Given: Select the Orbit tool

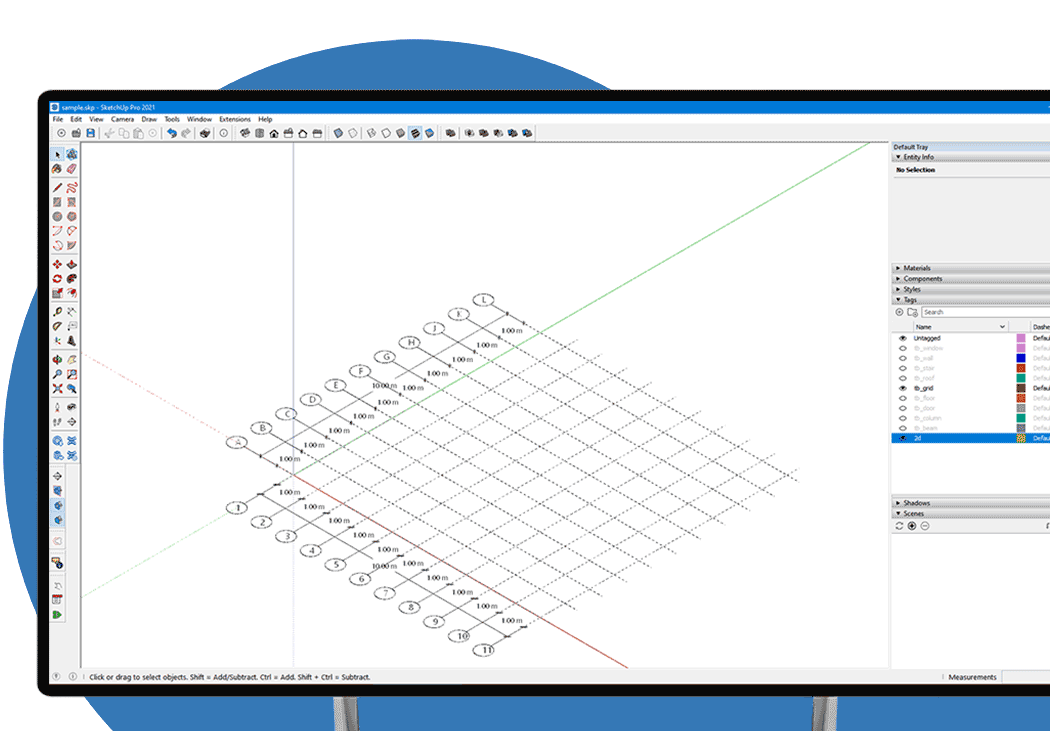Looking at the screenshot, I should tap(58, 360).
